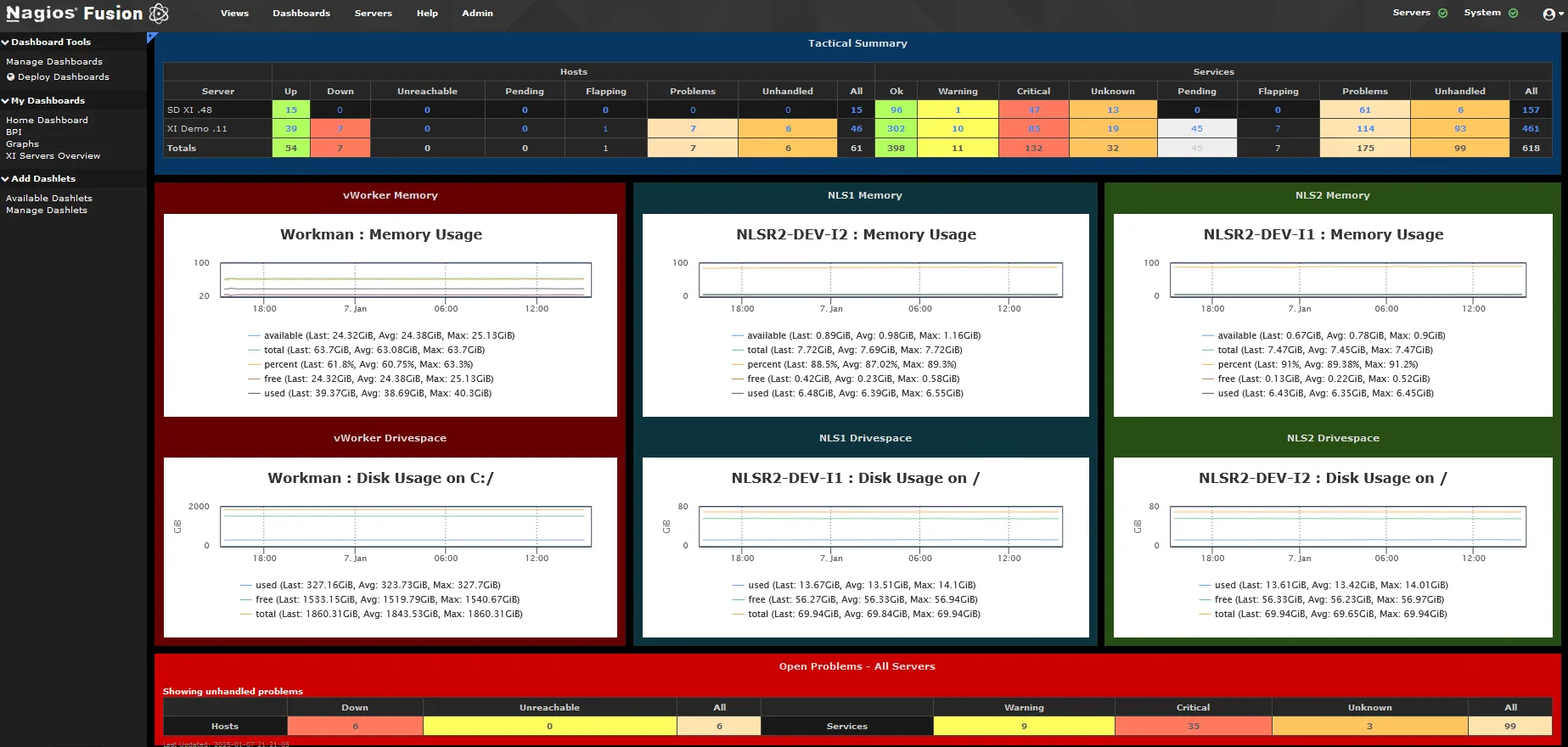Open the Views menu
This screenshot has width=1568, height=747.
tap(234, 14)
